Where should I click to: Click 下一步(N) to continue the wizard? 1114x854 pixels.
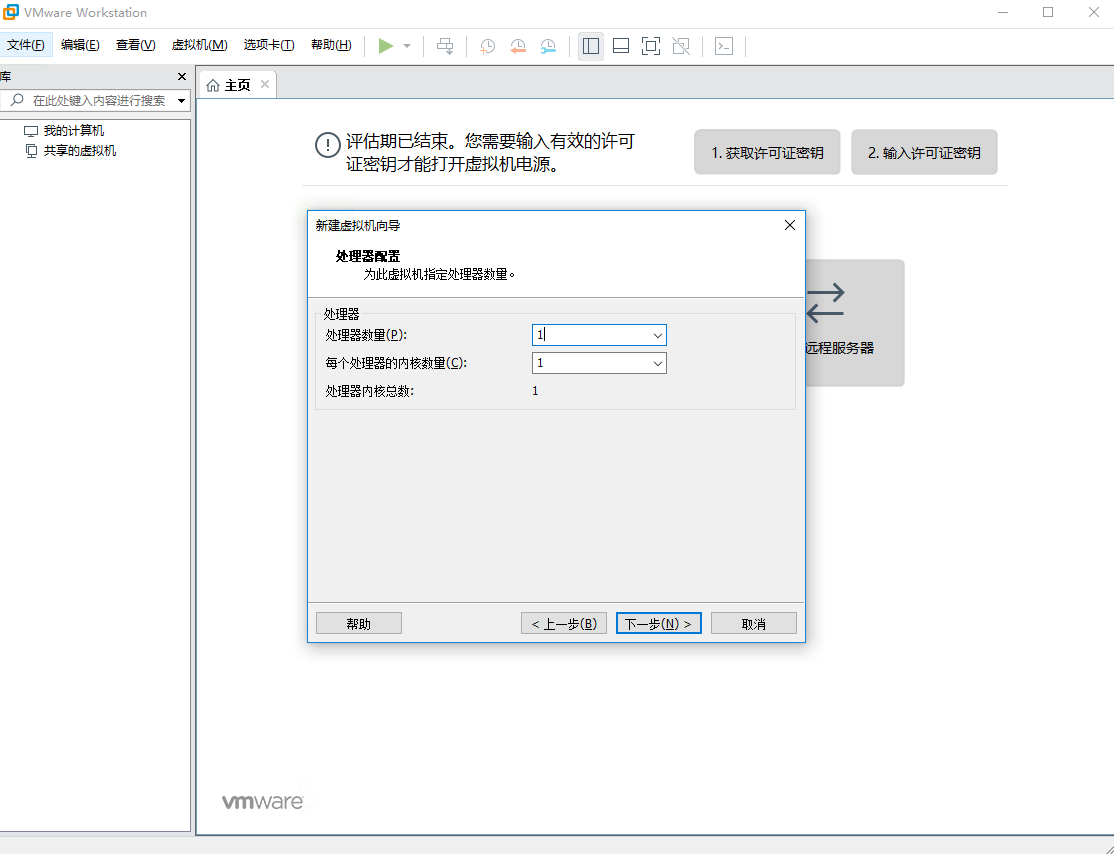point(659,624)
